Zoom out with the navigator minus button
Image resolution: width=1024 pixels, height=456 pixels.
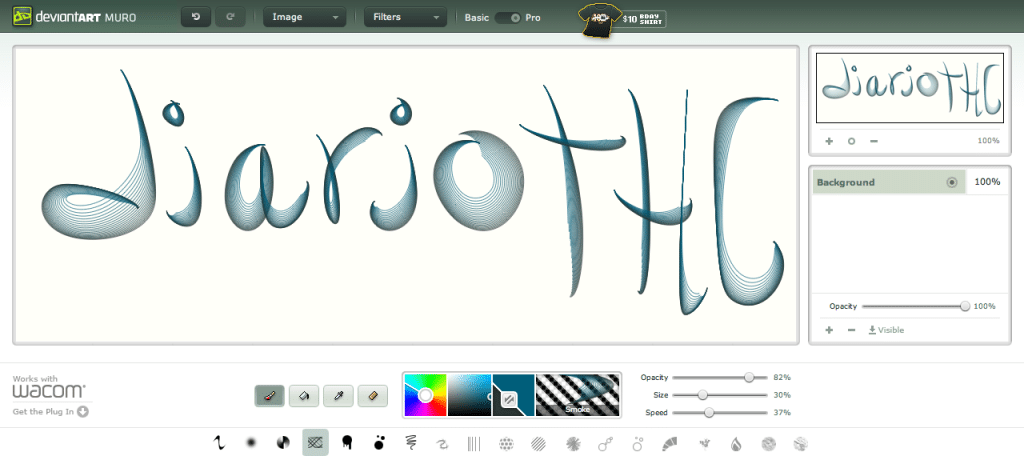coord(874,141)
